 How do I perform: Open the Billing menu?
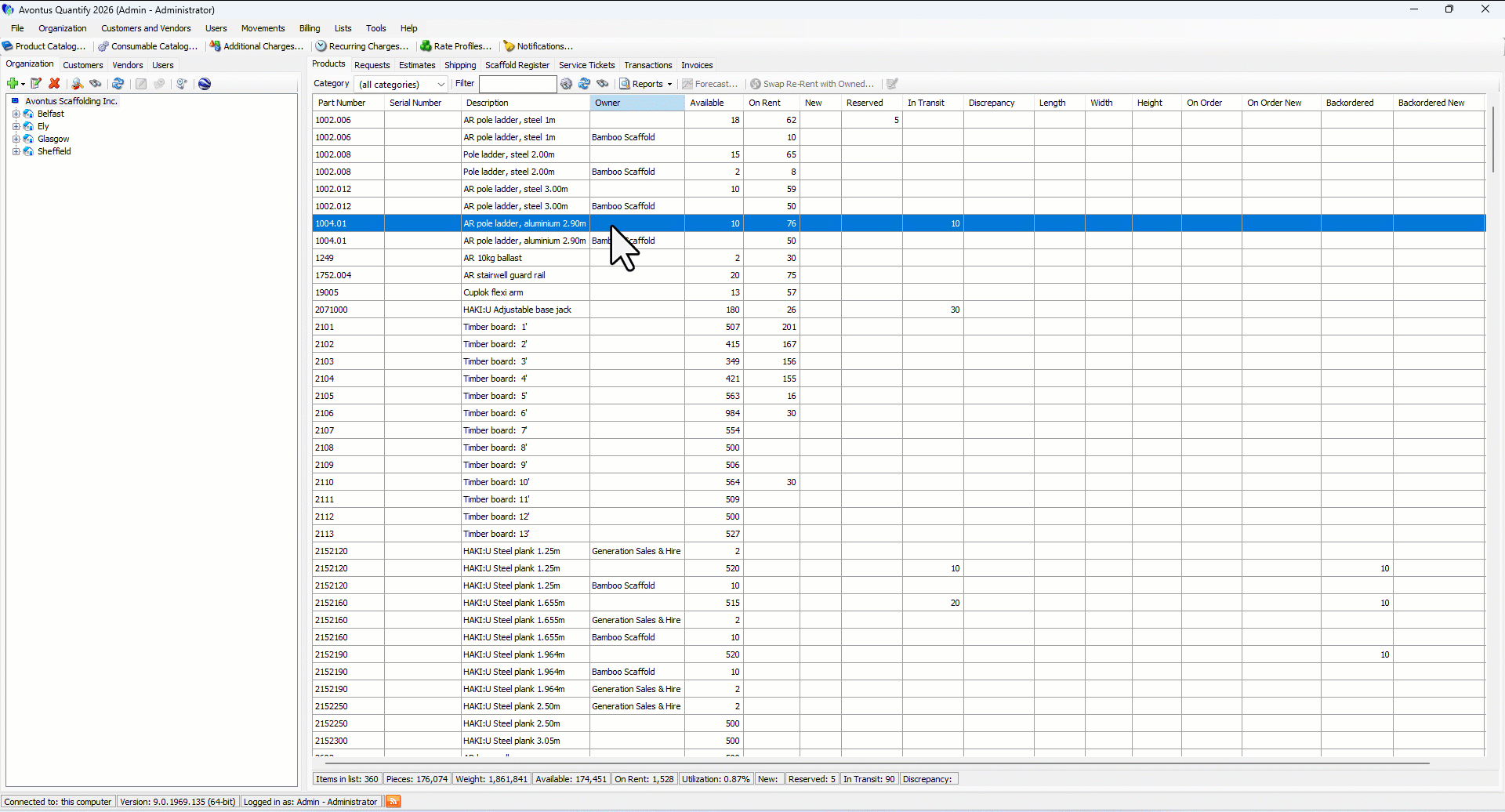[x=310, y=28]
